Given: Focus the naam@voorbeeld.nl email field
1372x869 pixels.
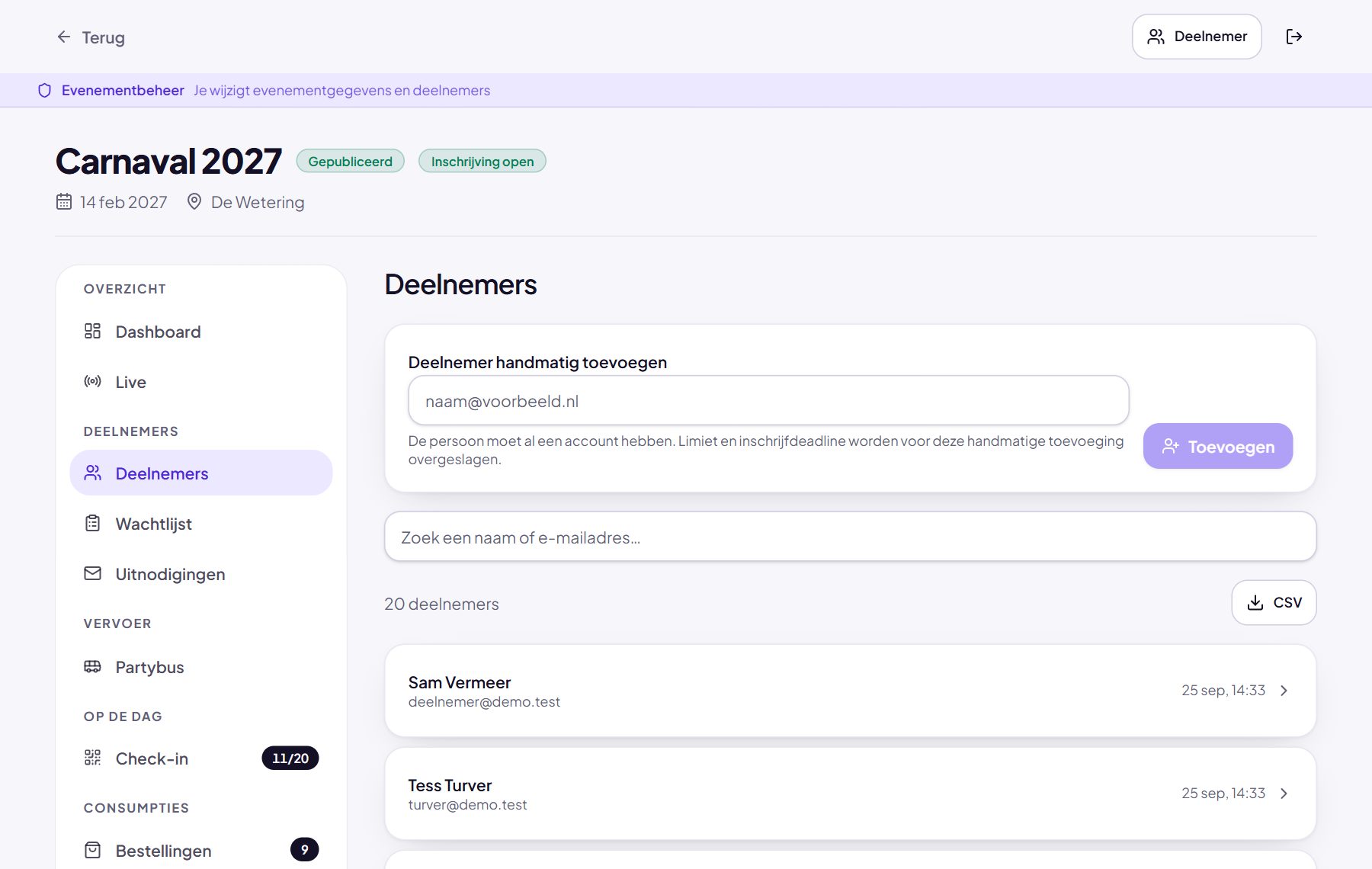Looking at the screenshot, I should (x=768, y=400).
